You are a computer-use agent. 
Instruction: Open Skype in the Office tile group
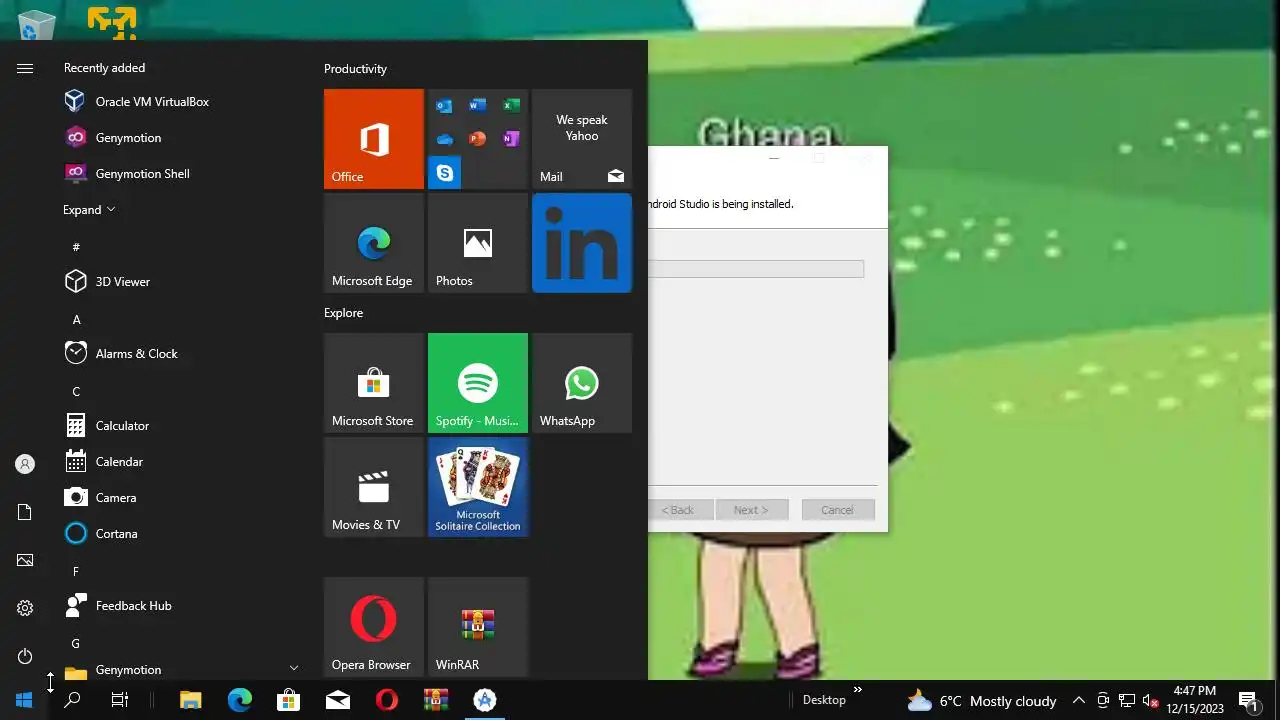(x=445, y=173)
